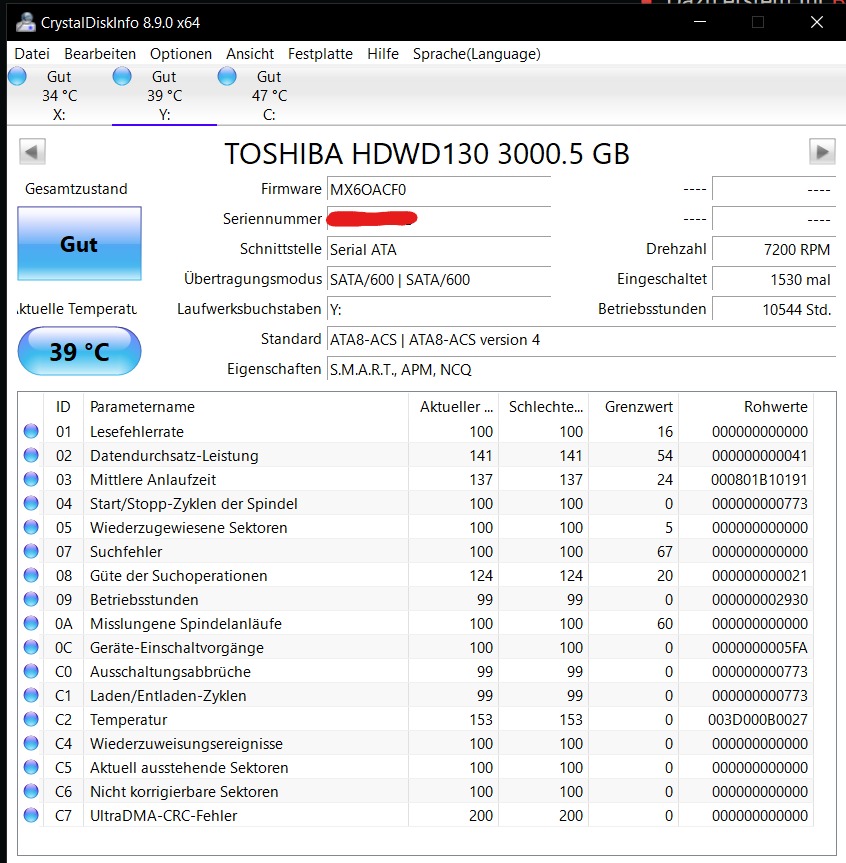The height and width of the screenshot is (863, 846).
Task: Click the Übertragungsmodus field SATA/600
Action: (x=439, y=280)
